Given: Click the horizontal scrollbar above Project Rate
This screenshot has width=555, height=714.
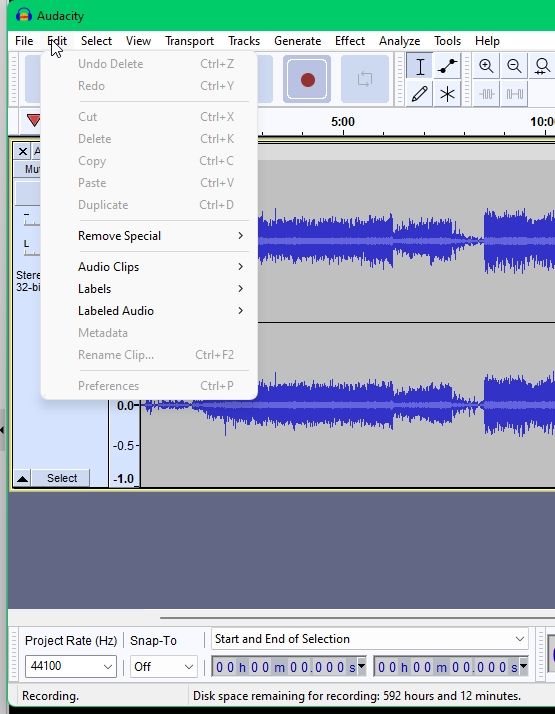Looking at the screenshot, I should [357, 618].
